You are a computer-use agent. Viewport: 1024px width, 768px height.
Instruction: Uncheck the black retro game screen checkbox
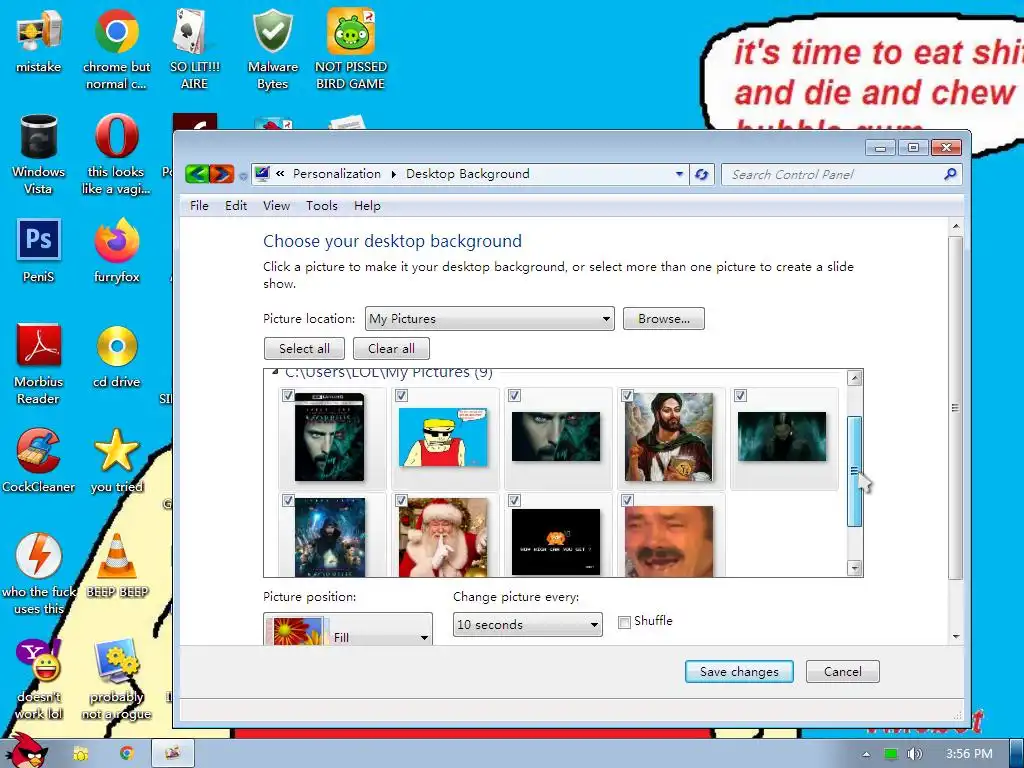coord(515,500)
